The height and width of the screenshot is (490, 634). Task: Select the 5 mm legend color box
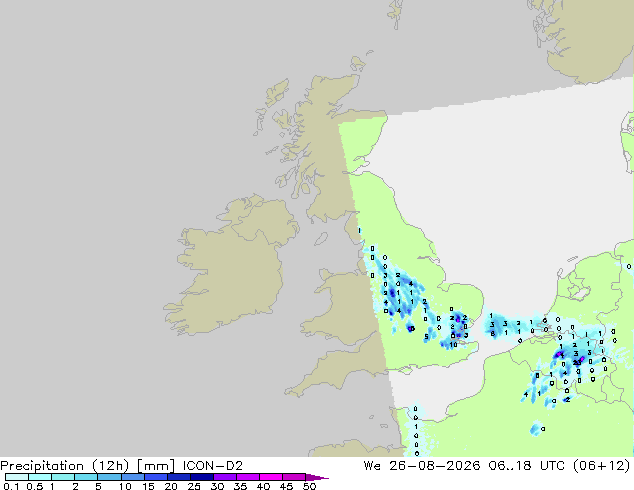[x=109, y=477]
